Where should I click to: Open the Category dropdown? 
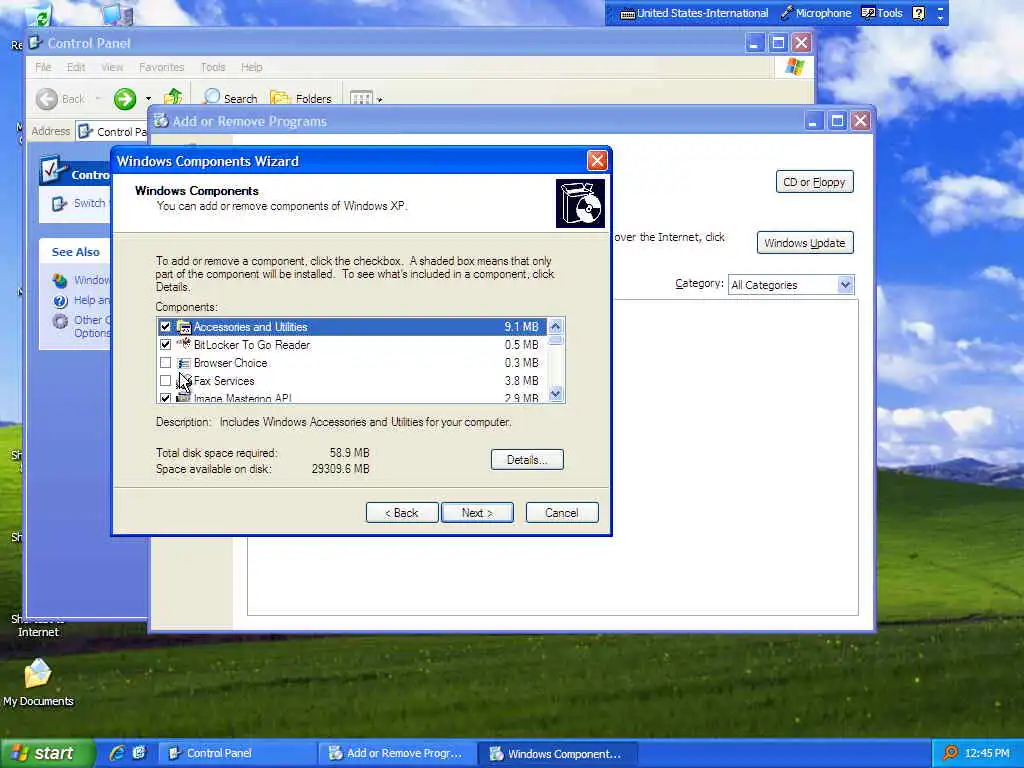846,285
